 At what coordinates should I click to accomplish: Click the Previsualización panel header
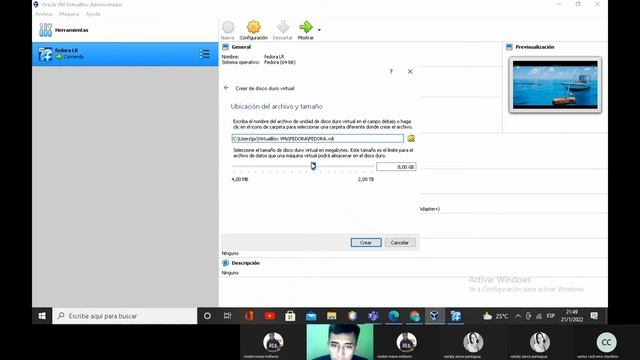535,47
